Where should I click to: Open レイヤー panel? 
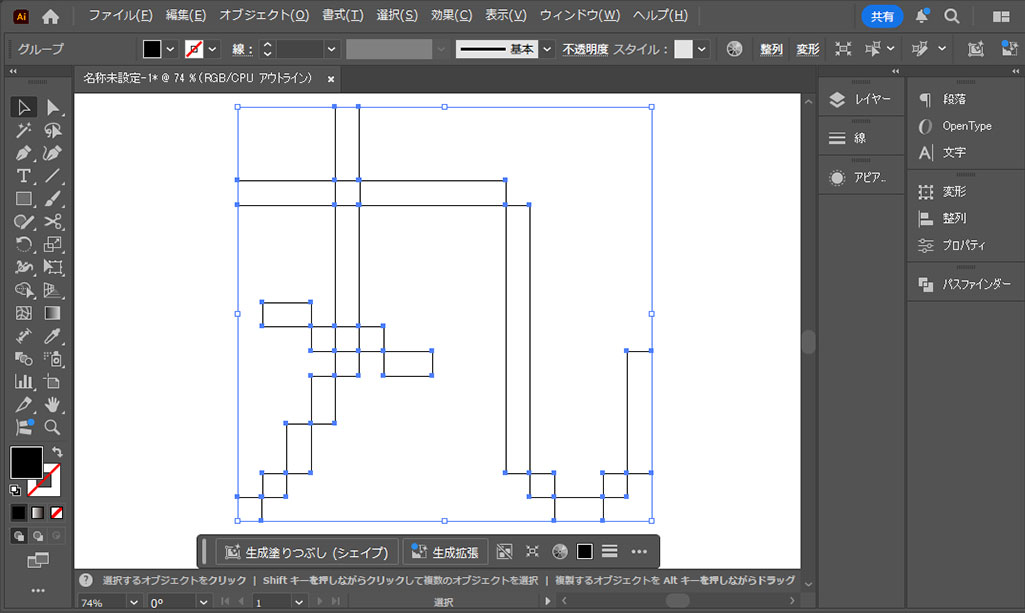tap(861, 99)
